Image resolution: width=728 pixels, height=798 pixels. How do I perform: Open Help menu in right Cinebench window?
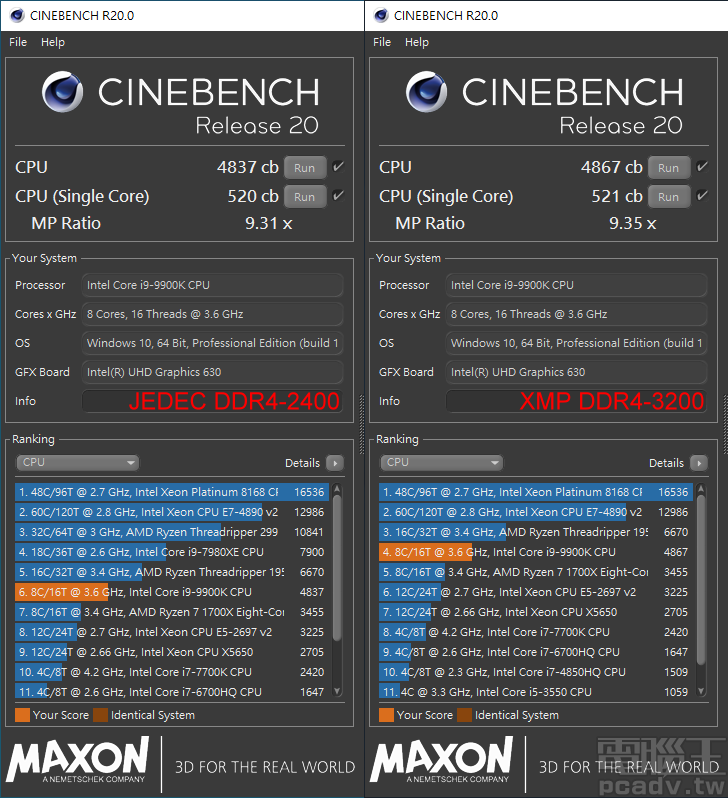point(417,42)
